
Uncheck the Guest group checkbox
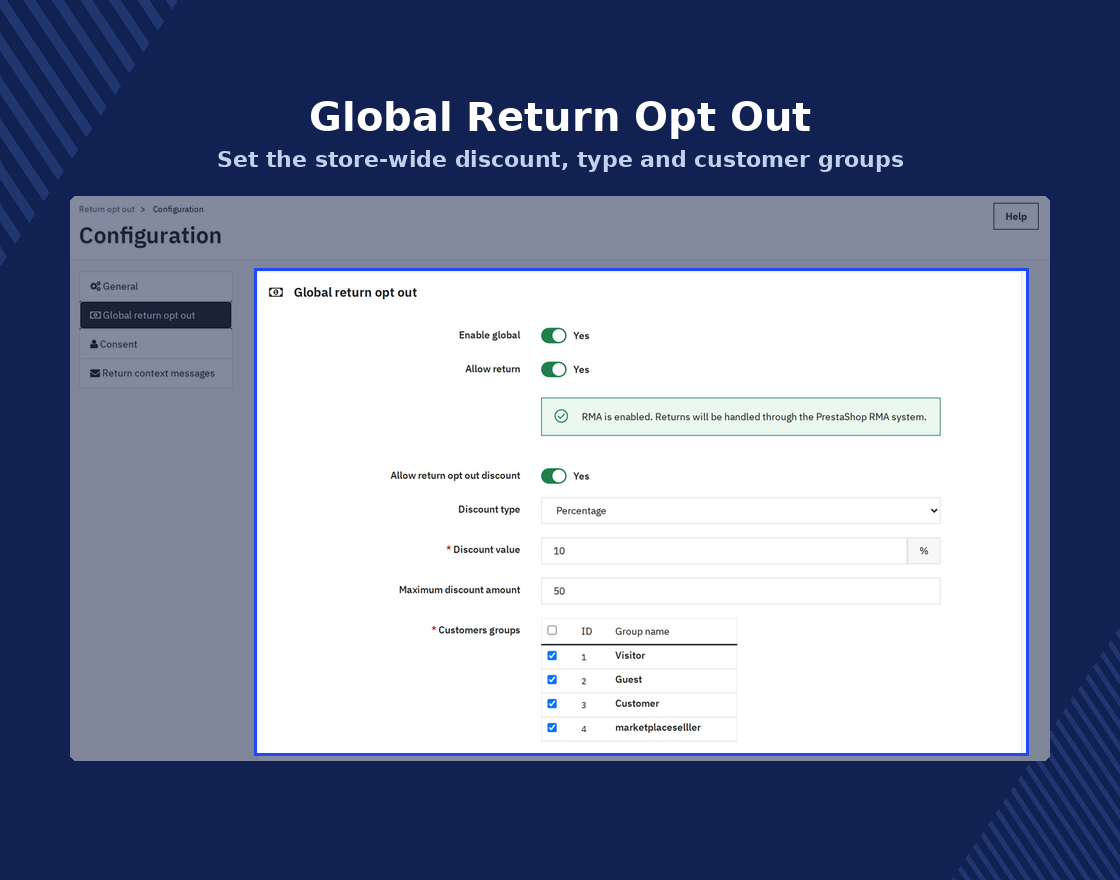[x=552, y=679]
